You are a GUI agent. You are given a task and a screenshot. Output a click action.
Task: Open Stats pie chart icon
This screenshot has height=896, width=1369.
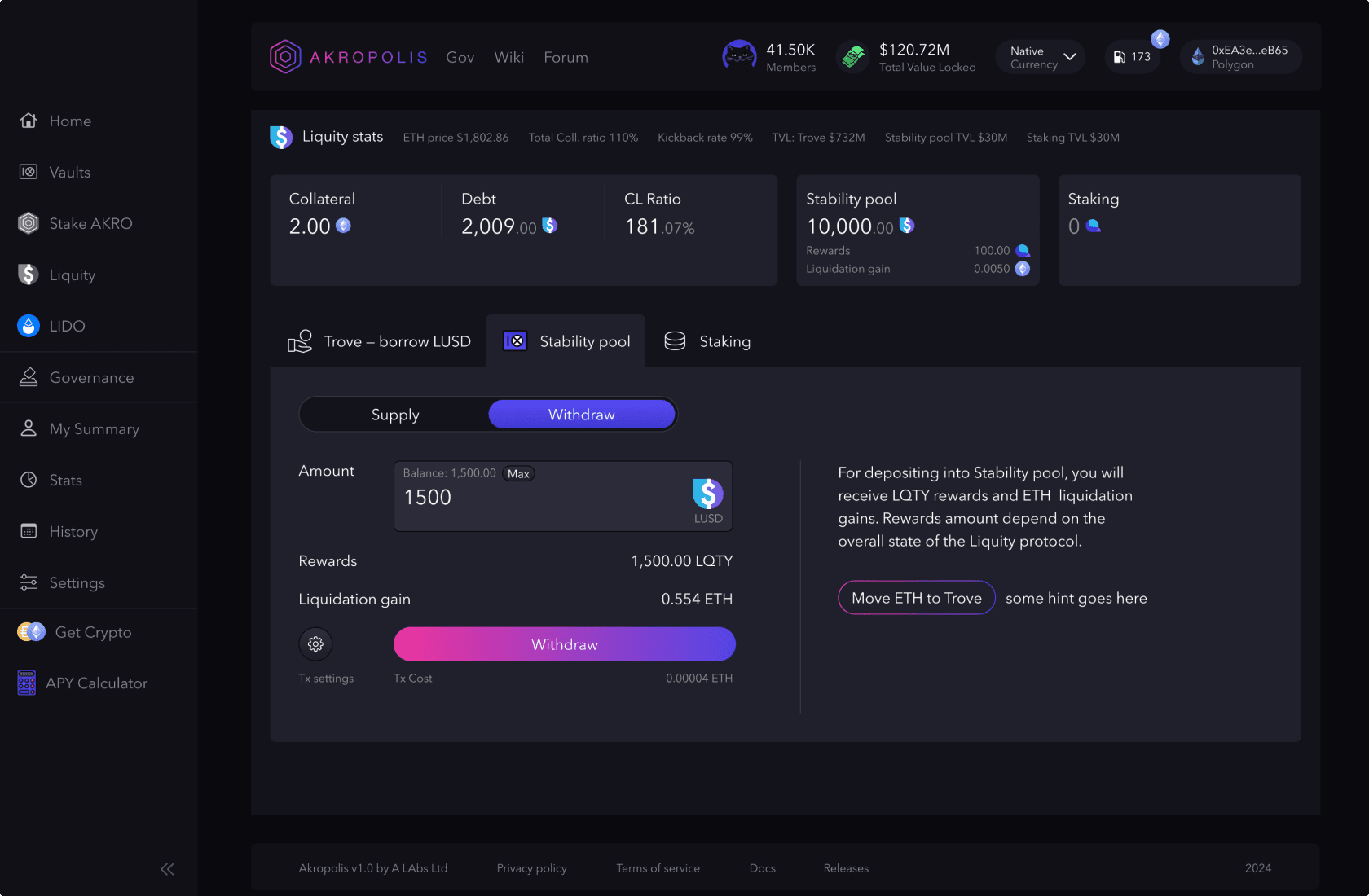[x=29, y=480]
